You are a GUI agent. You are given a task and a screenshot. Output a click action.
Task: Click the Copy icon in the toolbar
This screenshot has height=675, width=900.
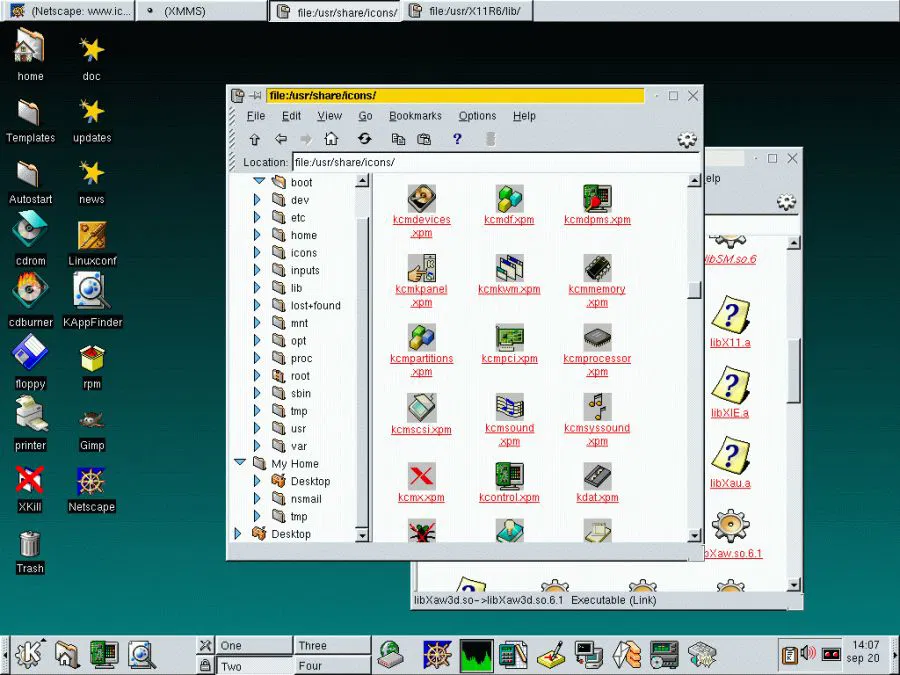coord(398,140)
